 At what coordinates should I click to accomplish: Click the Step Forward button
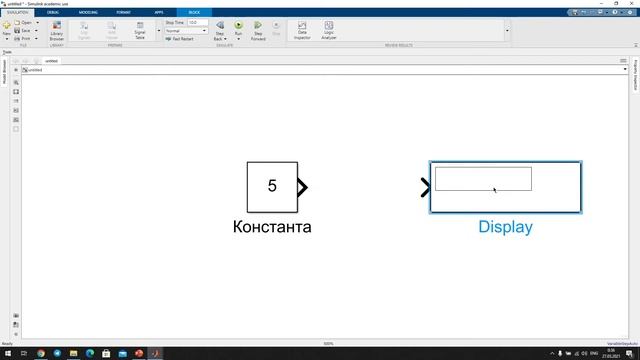(x=258, y=31)
